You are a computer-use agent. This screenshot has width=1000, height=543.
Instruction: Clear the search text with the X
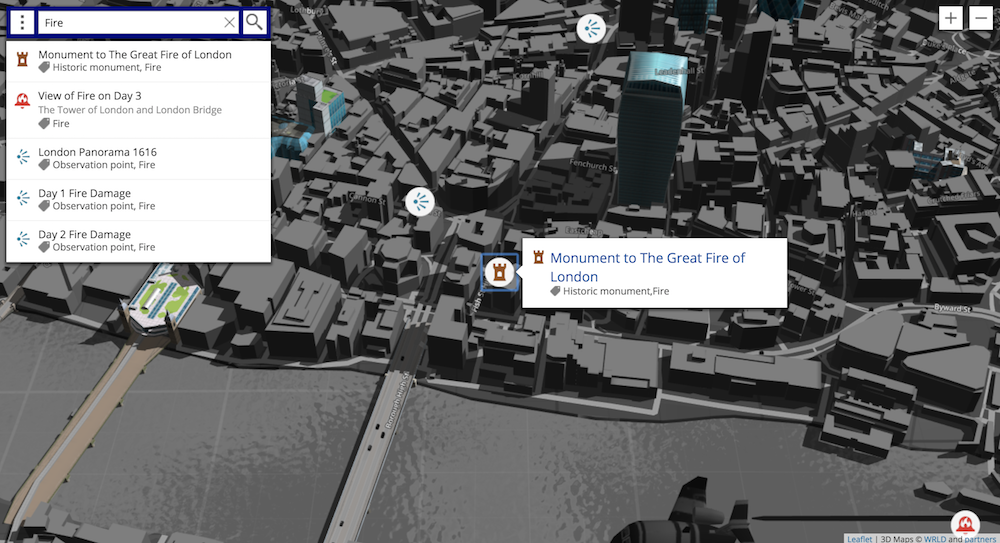tap(229, 22)
